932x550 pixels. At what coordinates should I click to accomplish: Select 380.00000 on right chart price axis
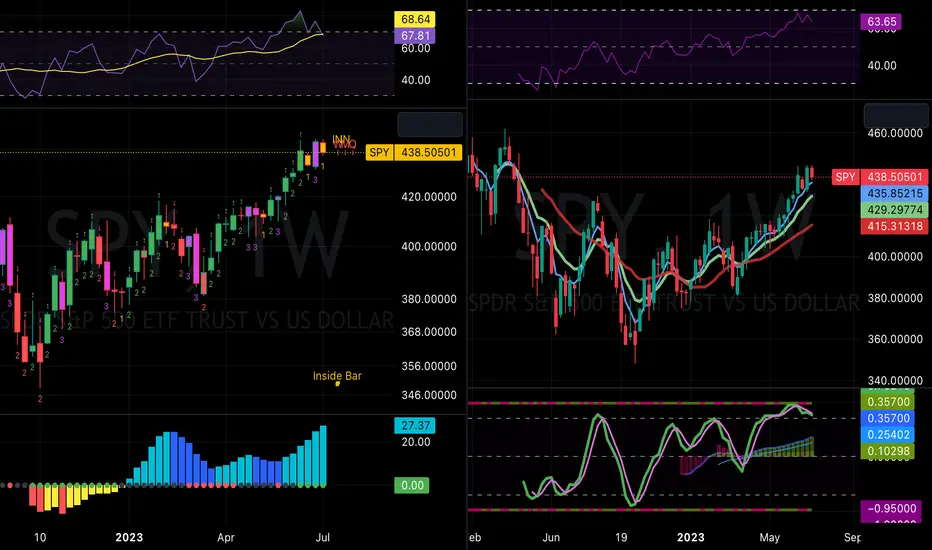tap(895, 298)
